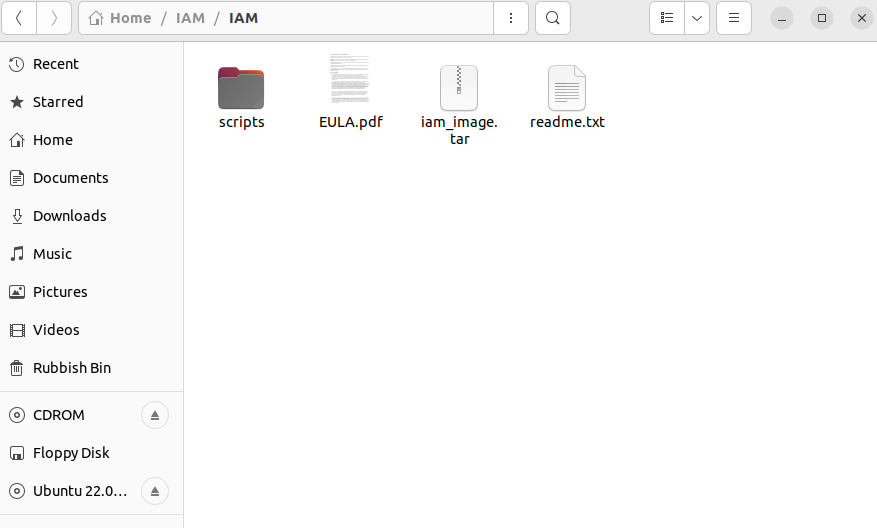Click the search magnifier button

[553, 18]
